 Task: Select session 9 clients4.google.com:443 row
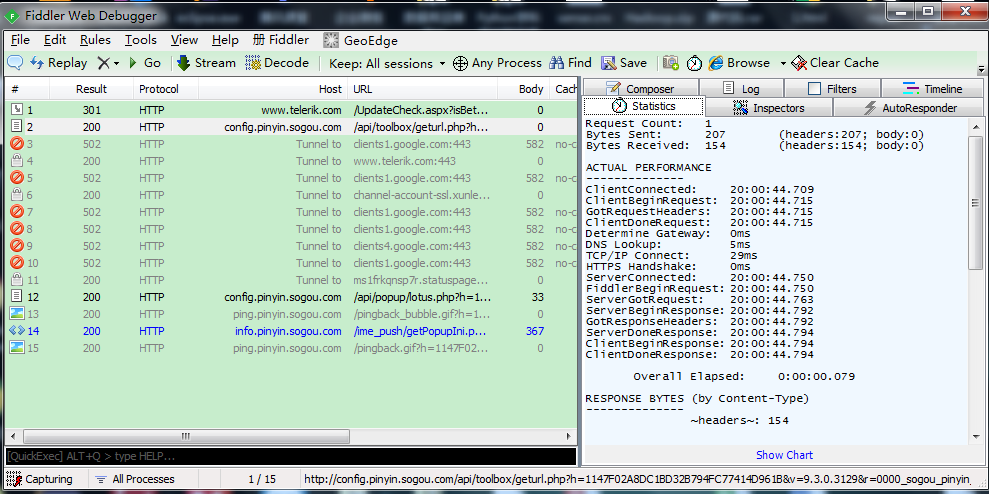click(x=291, y=245)
